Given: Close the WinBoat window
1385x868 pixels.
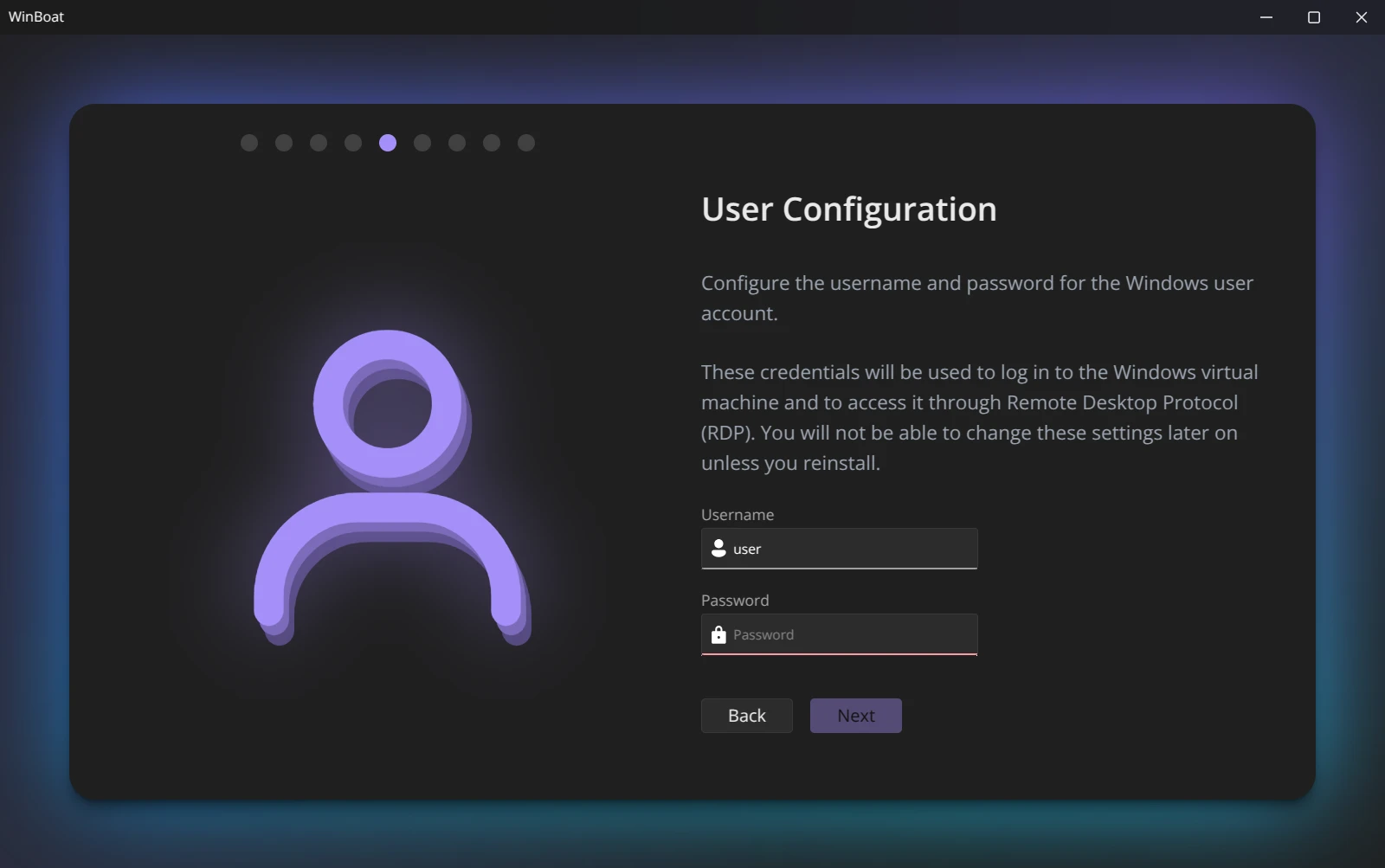Looking at the screenshot, I should click(1361, 17).
